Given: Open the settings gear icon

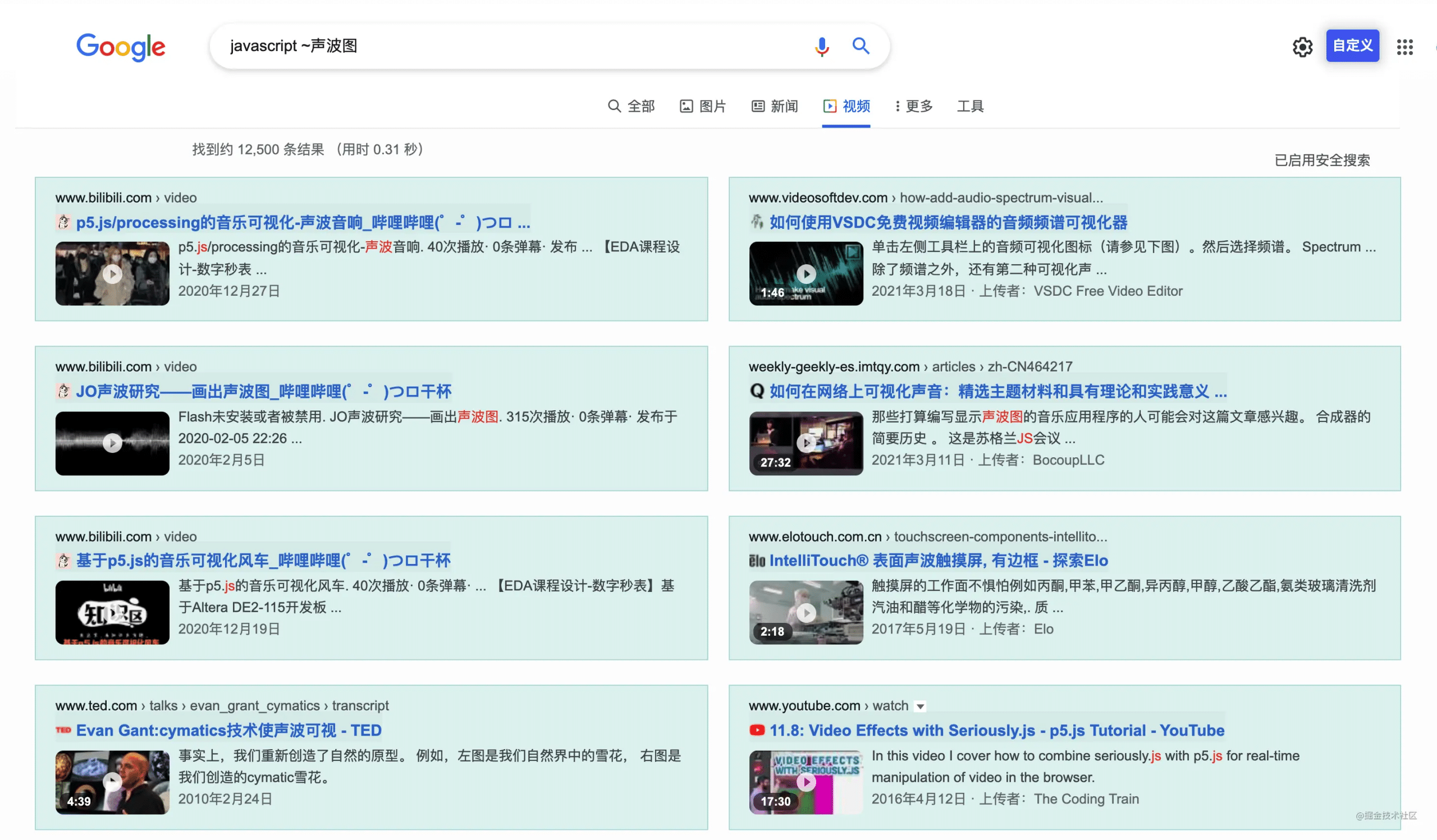Looking at the screenshot, I should [x=1302, y=47].
